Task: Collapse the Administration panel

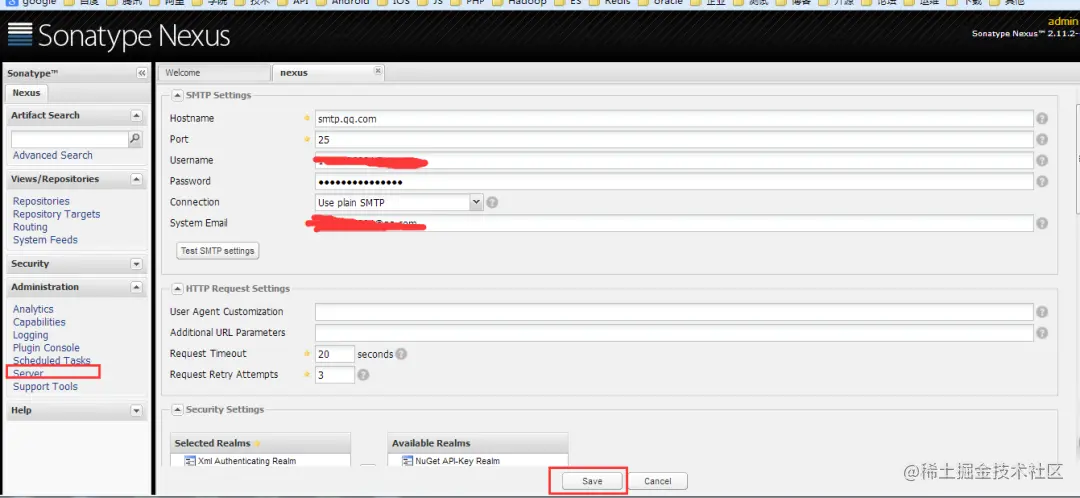Action: tap(136, 287)
